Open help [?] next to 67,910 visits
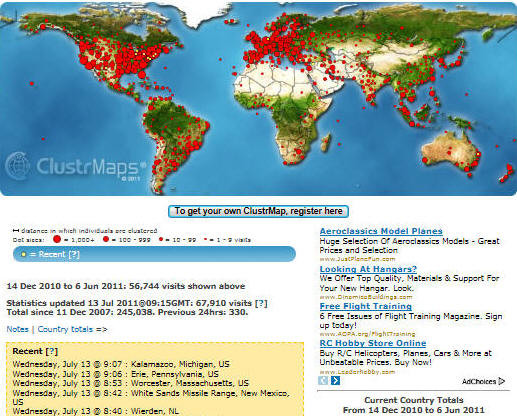 click(x=261, y=303)
